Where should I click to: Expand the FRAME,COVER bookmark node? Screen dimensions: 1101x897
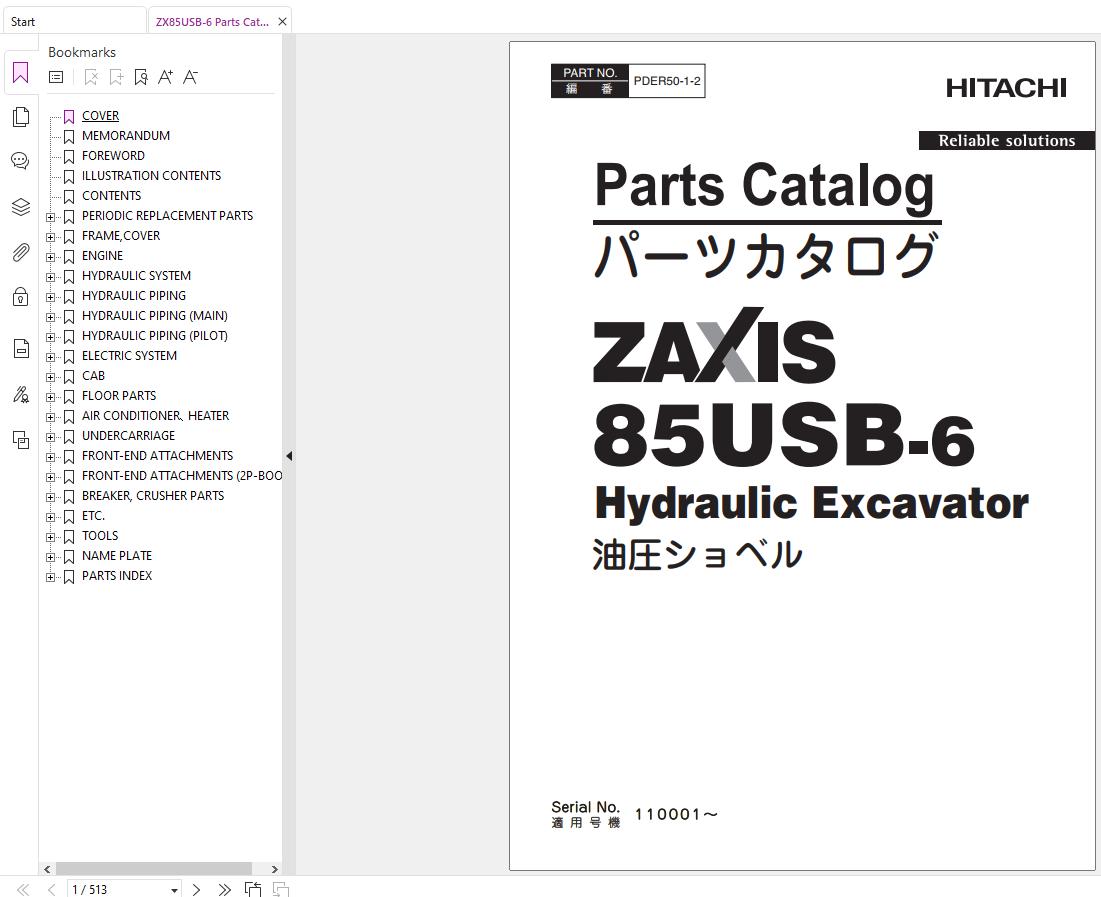coord(51,237)
